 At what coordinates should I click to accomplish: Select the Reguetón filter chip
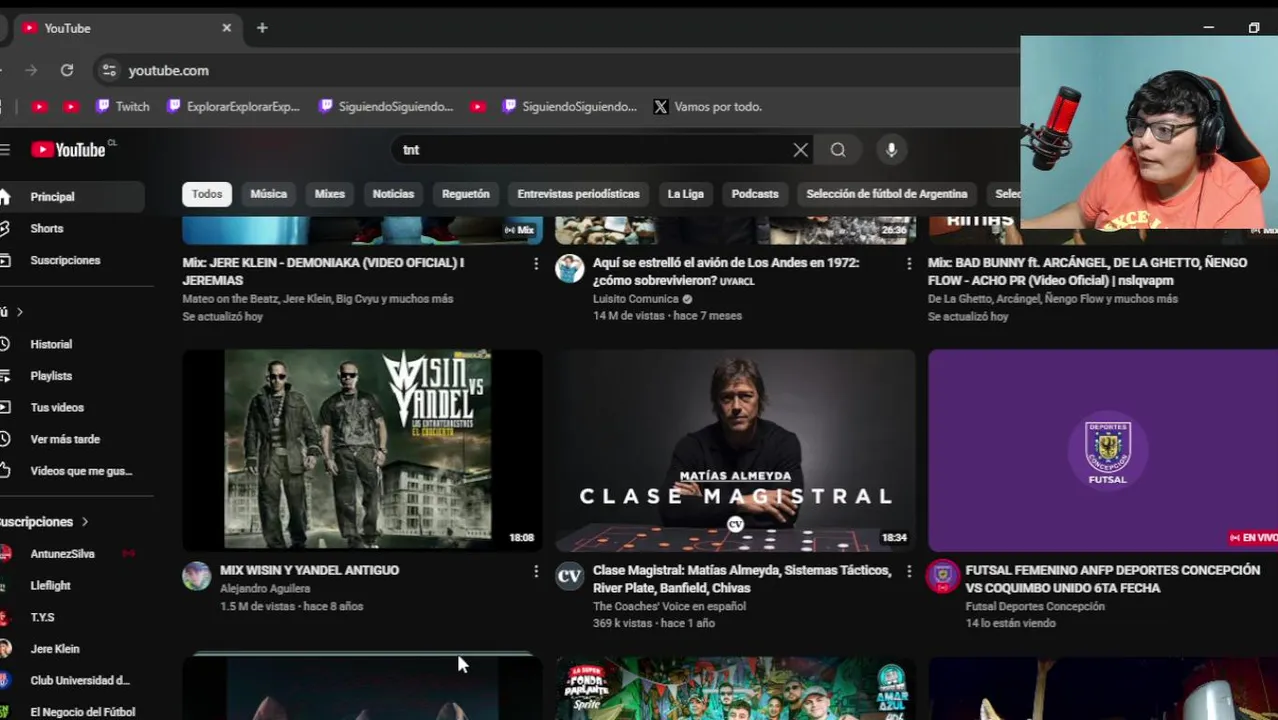tap(466, 194)
